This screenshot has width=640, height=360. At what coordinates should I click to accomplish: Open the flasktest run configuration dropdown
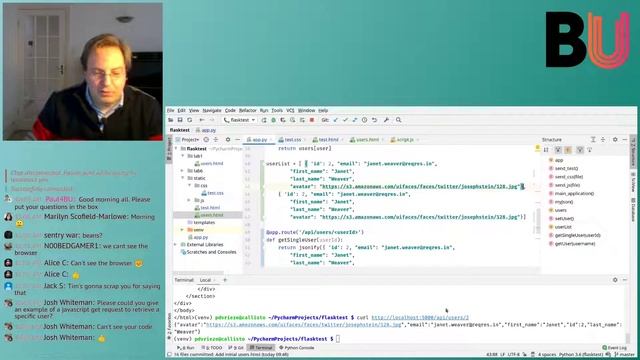pos(240,120)
